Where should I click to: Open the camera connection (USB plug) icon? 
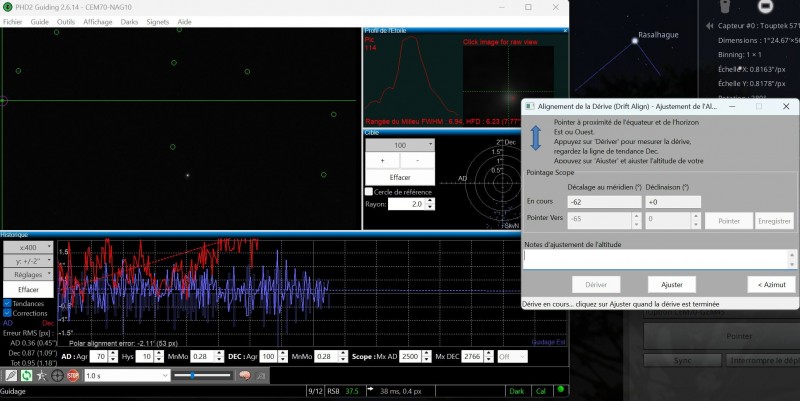point(11,376)
